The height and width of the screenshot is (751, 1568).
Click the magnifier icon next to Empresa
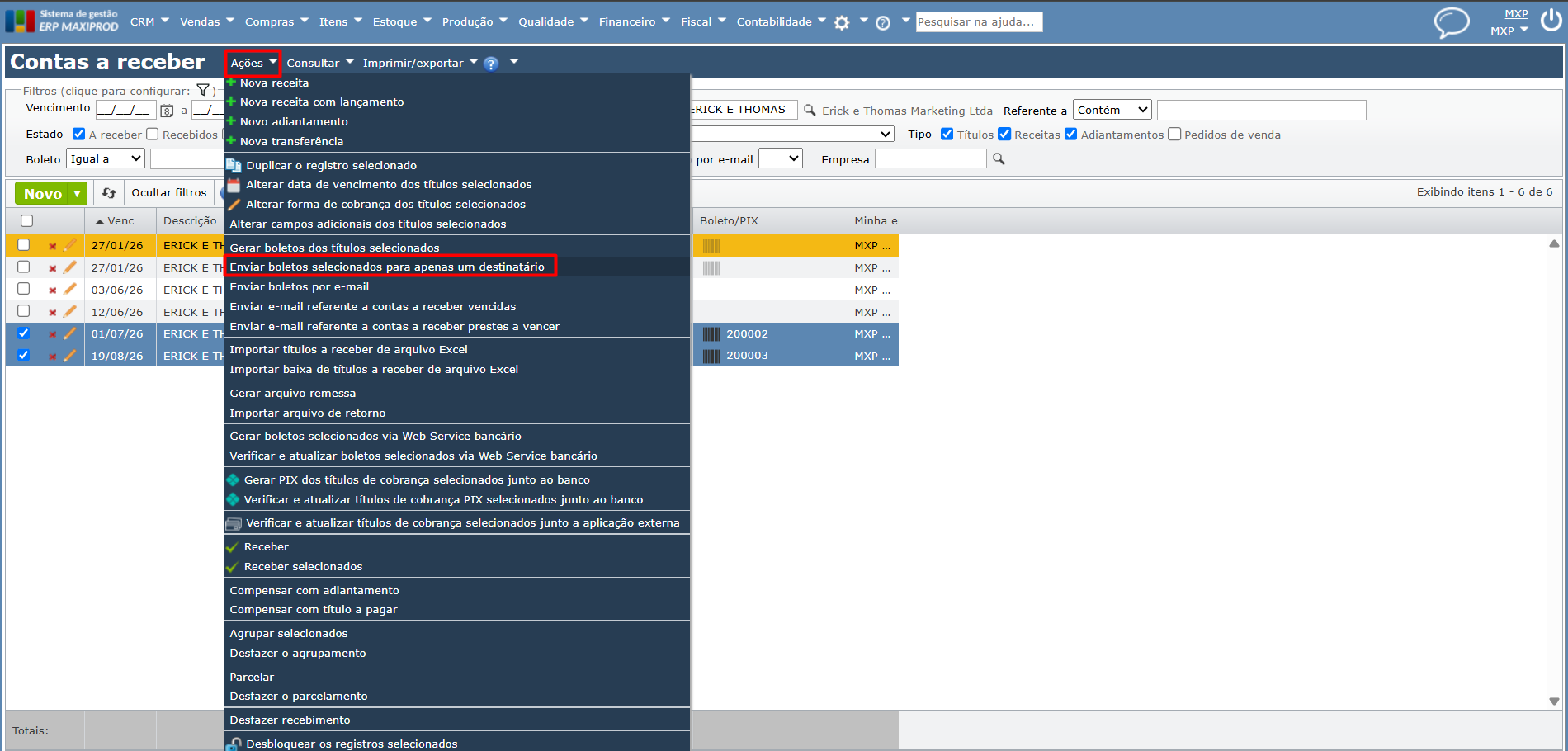[999, 158]
